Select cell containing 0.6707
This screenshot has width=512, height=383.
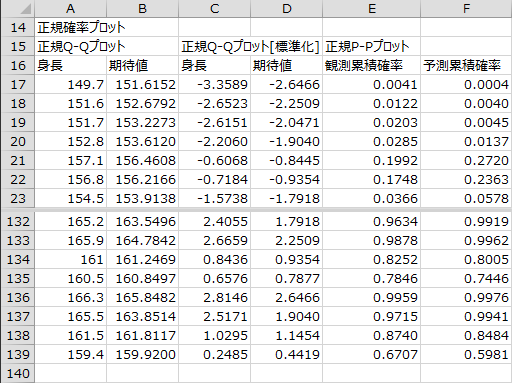[x=371, y=354]
